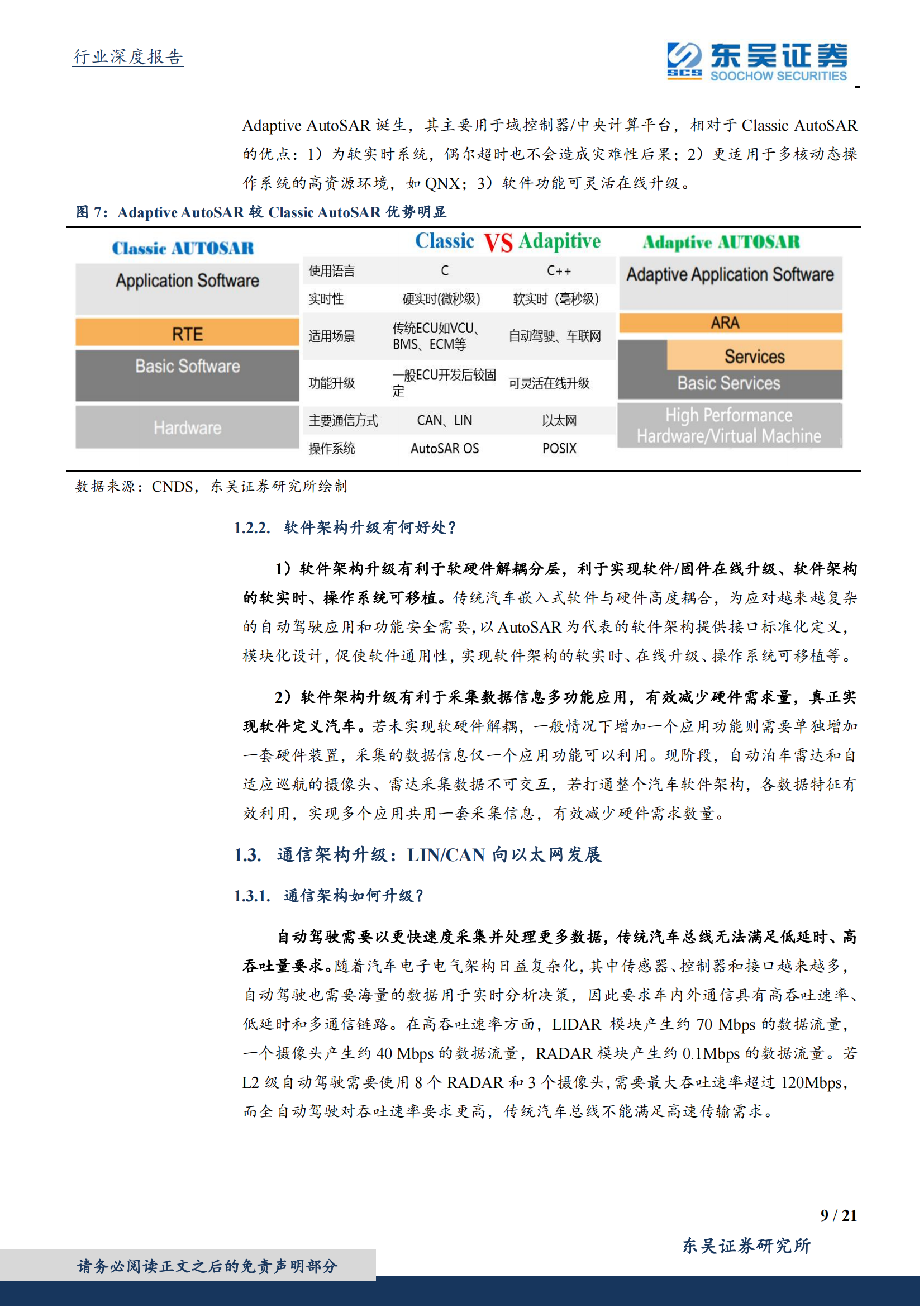Viewport: 924px width, 1307px height.
Task: Click the disclaimer 请务必阅读正文之后的免责声明部分
Action: tap(208, 1267)
